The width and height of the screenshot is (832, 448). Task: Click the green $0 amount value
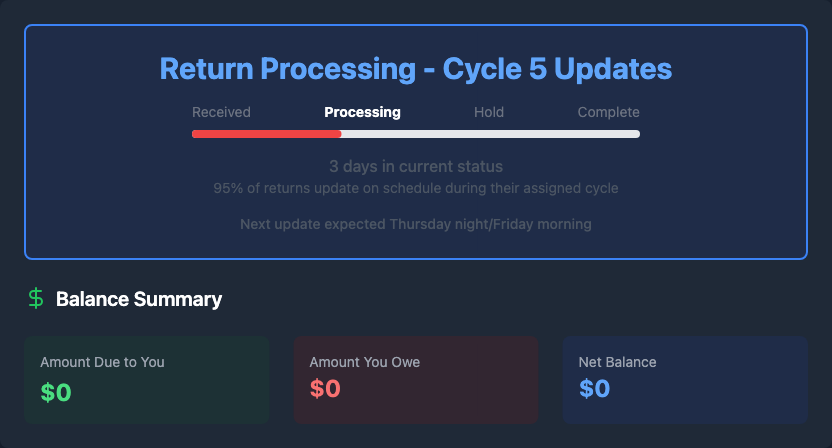point(56,392)
